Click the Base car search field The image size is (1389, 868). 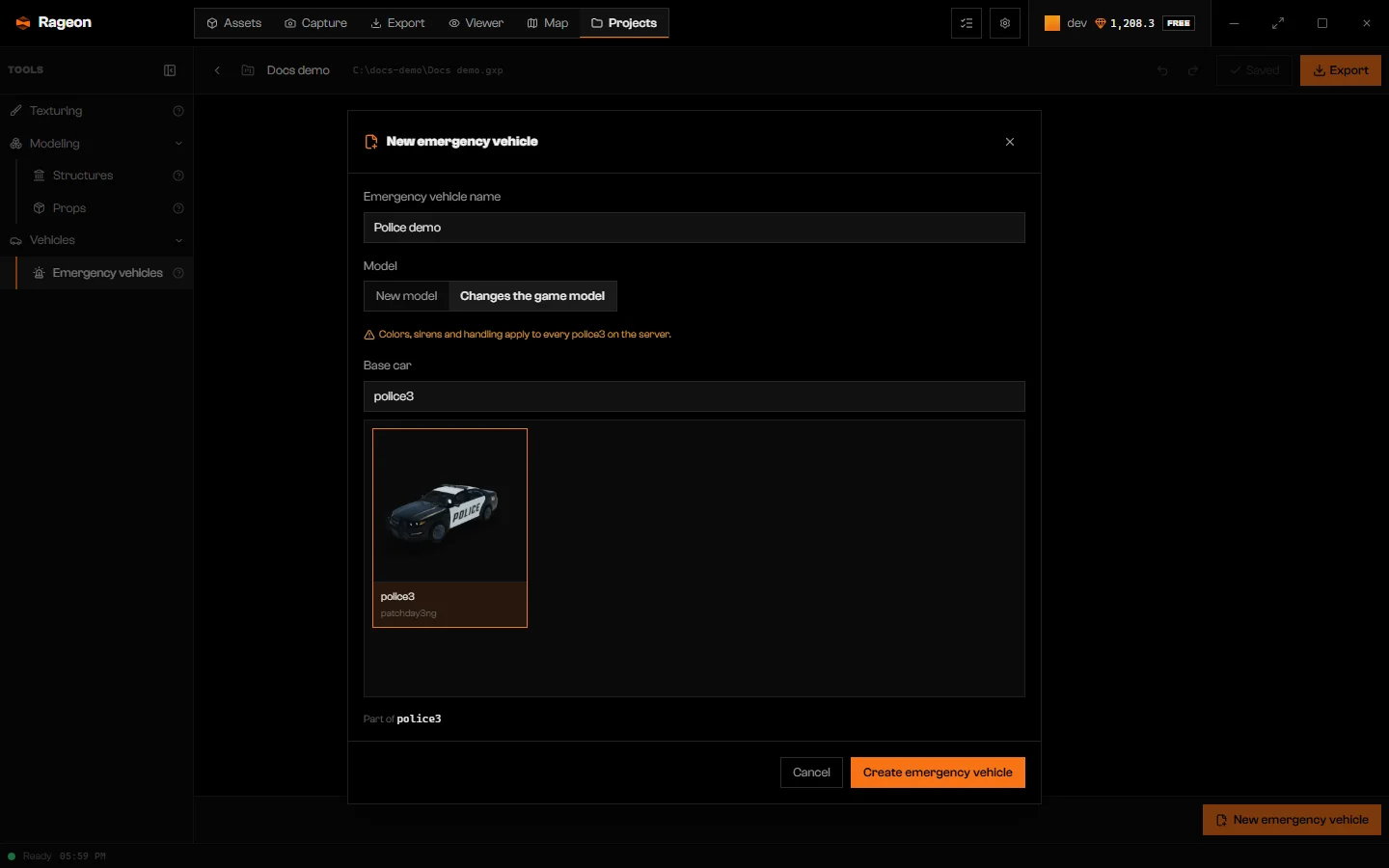(694, 396)
